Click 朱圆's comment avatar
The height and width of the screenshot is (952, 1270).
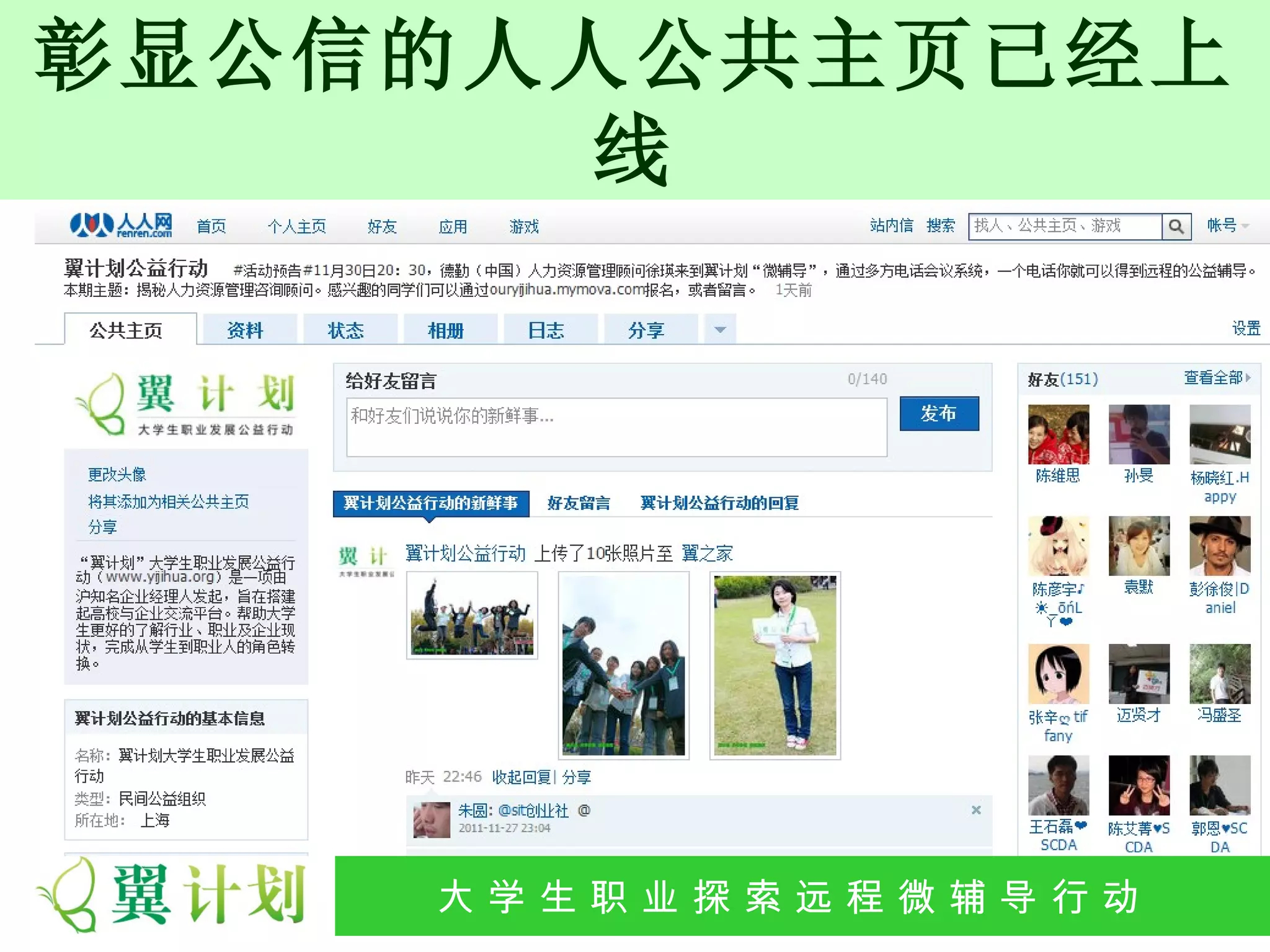click(432, 820)
